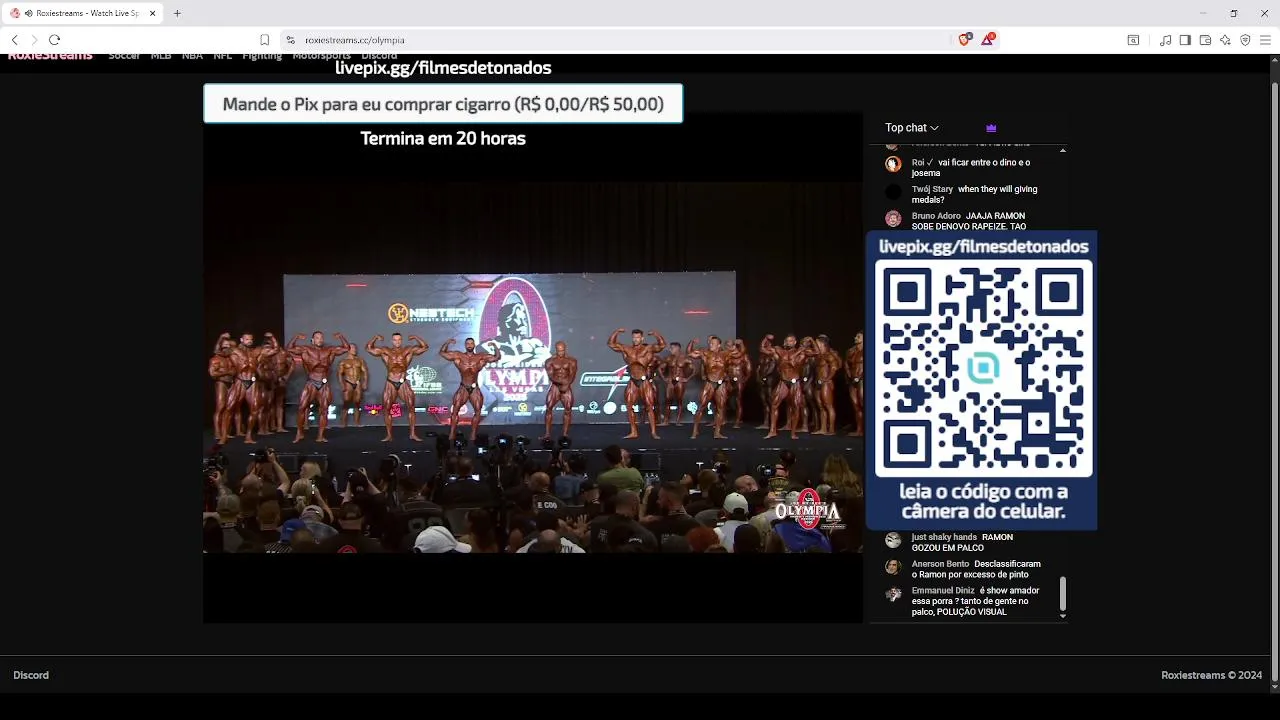The height and width of the screenshot is (720, 1280).
Task: Click the Emmanuel Diniz avatar
Action: click(893, 594)
